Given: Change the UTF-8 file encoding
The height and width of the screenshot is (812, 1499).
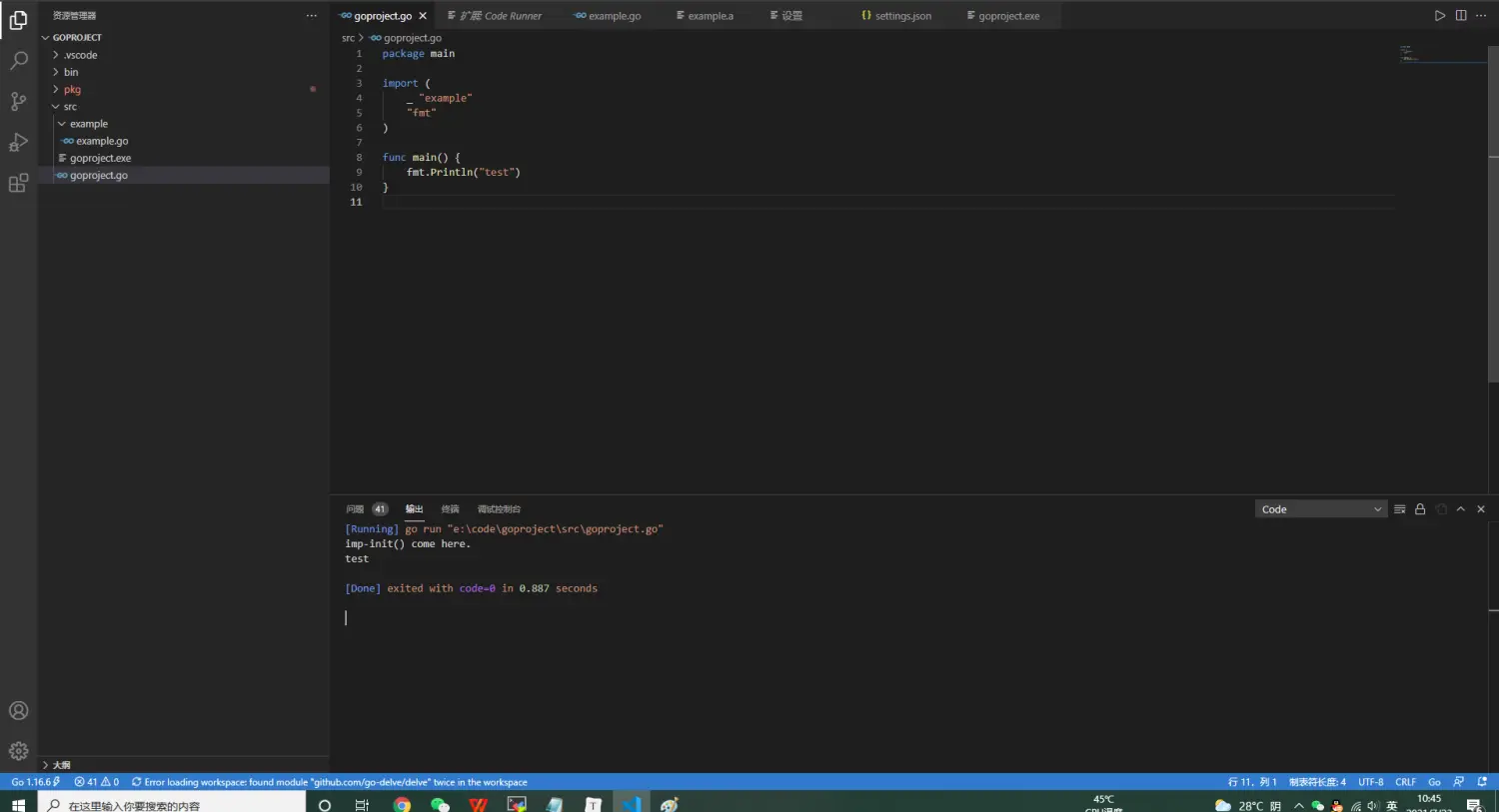Looking at the screenshot, I should (1371, 782).
